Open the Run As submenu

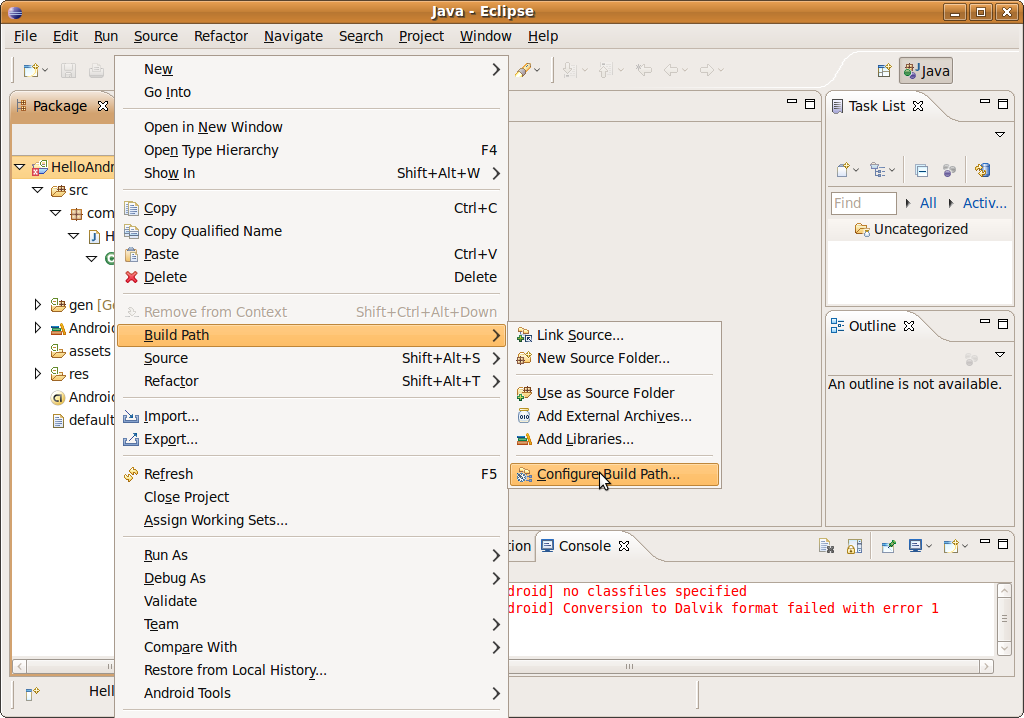point(312,555)
